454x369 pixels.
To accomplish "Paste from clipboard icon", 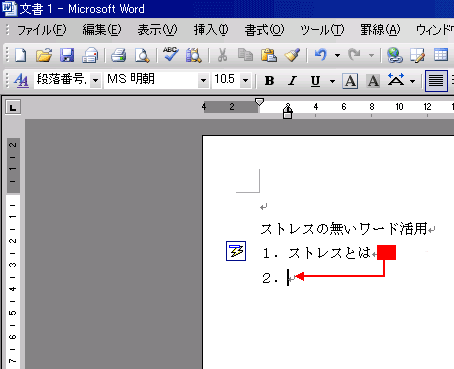I will click(x=269, y=55).
